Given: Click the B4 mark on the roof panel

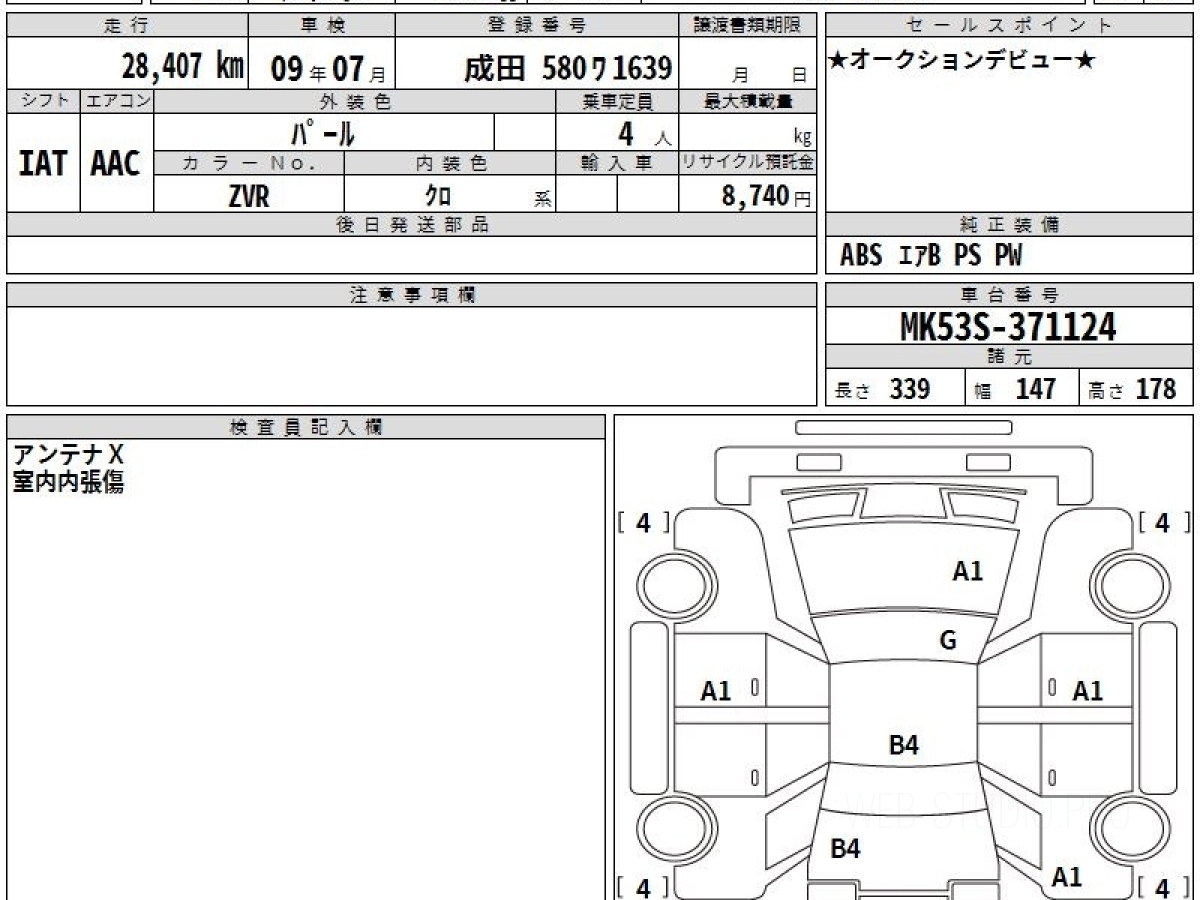Looking at the screenshot, I should pyautogui.click(x=903, y=744).
